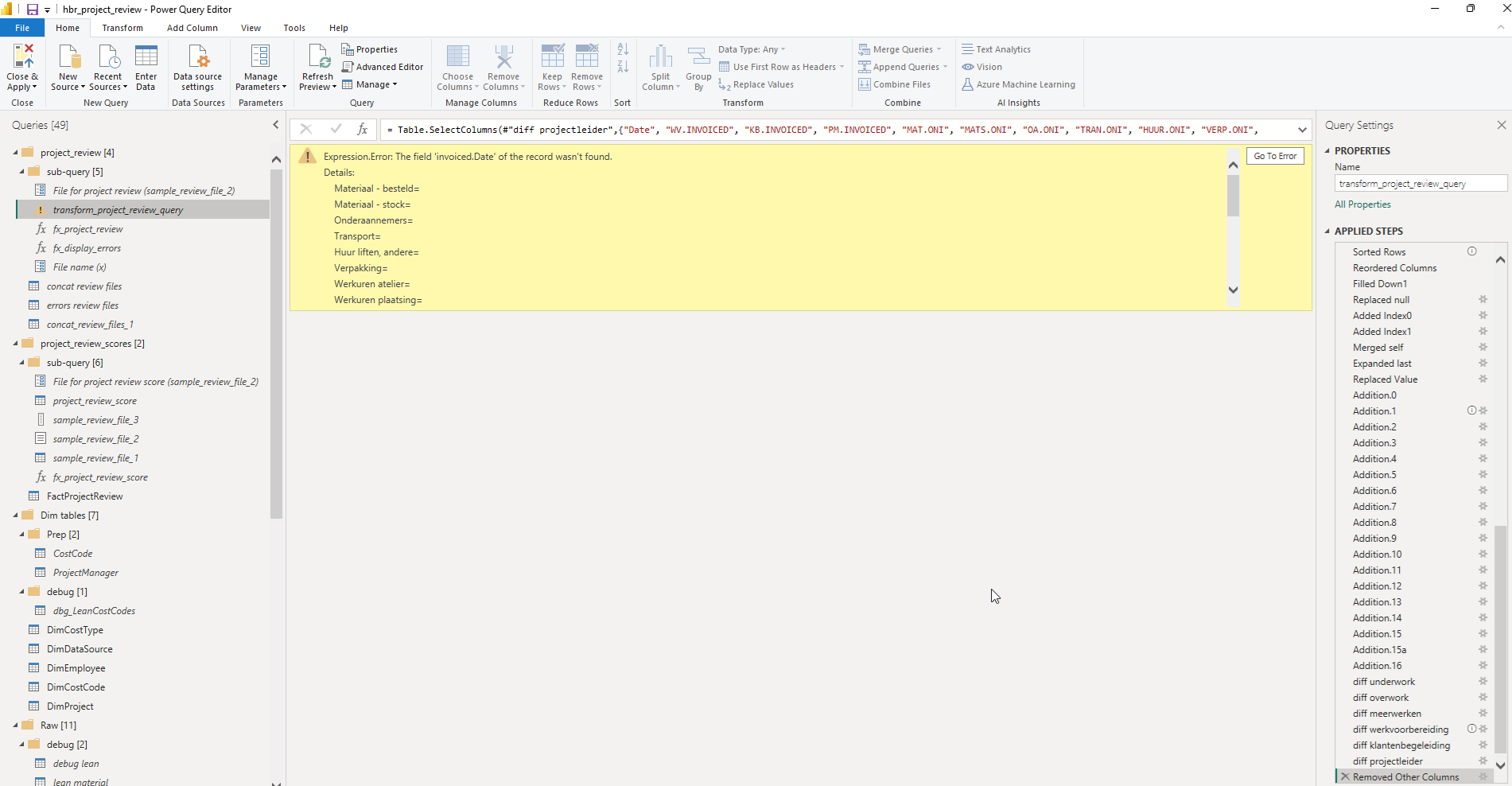Viewport: 1512px width, 786px height.
Task: Click Split Column icon
Action: click(x=660, y=56)
